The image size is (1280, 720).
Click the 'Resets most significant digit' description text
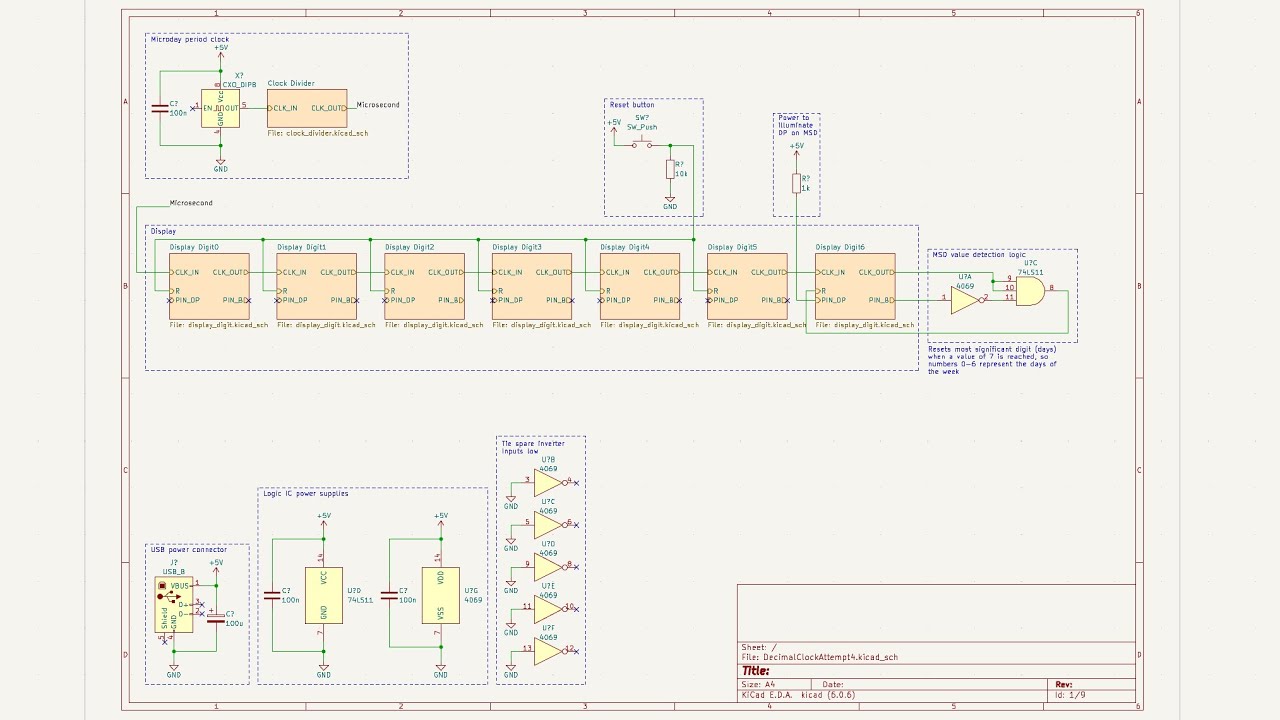click(x=992, y=360)
